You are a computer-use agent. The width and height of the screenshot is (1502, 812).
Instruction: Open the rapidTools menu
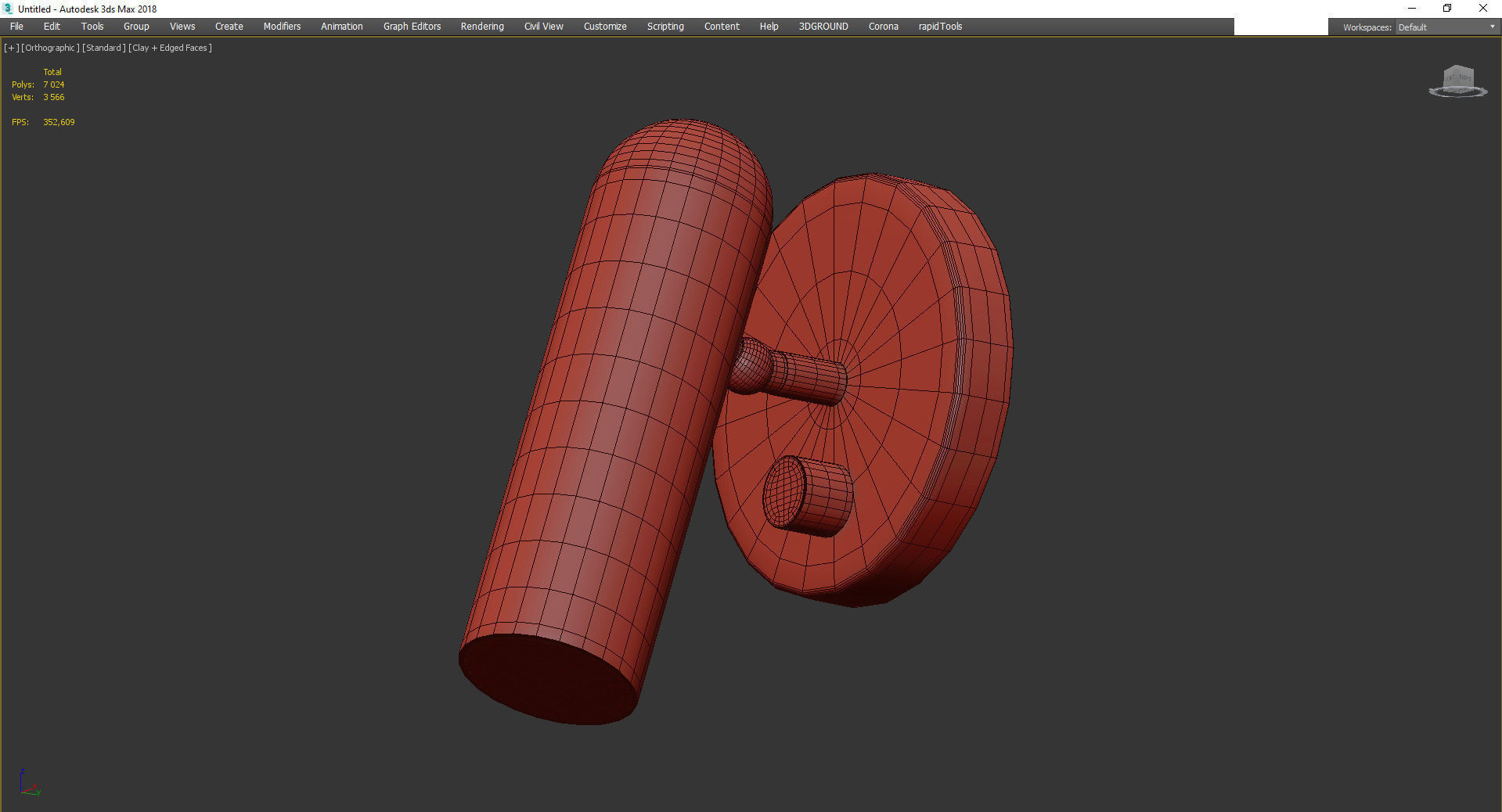[940, 27]
